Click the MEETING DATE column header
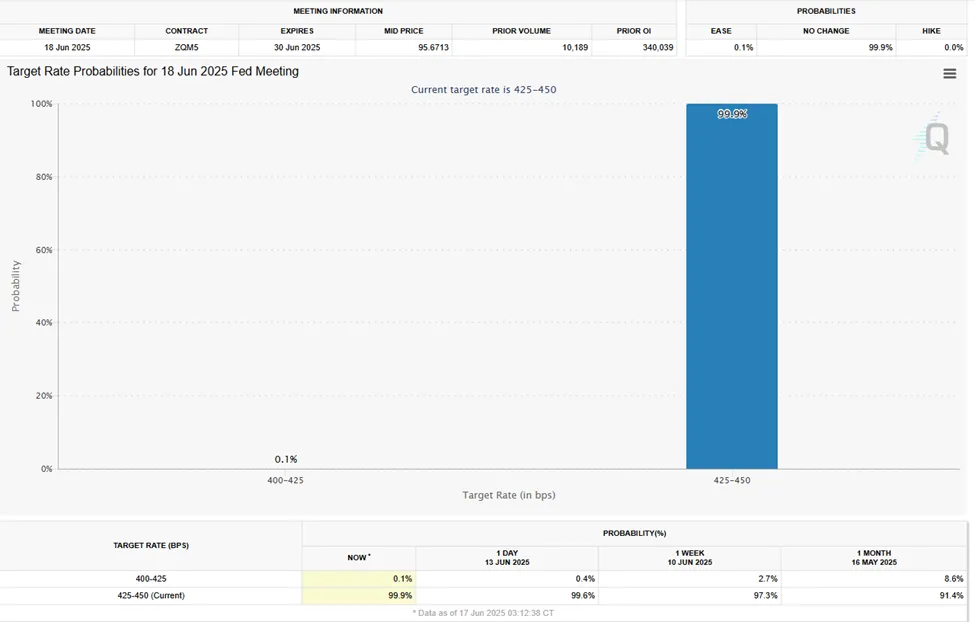The width and height of the screenshot is (975, 622). pyautogui.click(x=67, y=31)
